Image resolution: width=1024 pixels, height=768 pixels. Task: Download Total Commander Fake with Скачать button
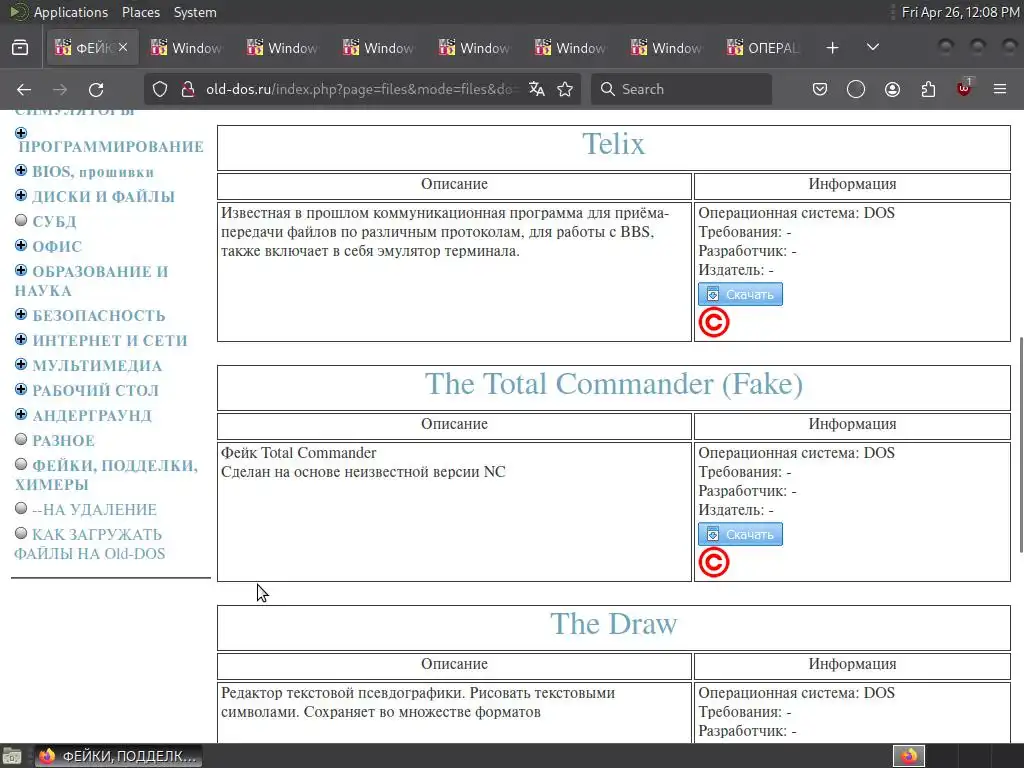pos(740,534)
